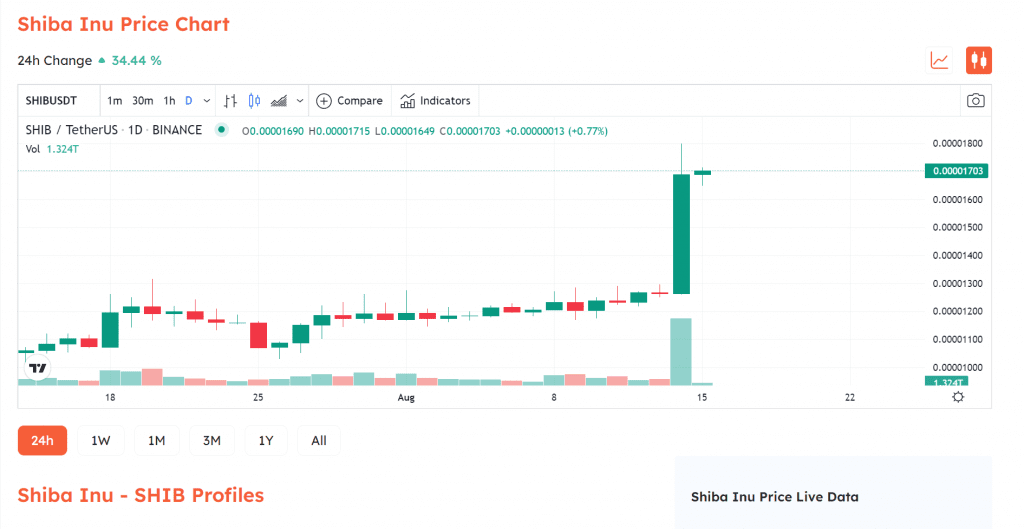This screenshot has height=529, width=1024.
Task: Select the 24h range tab
Action: [x=42, y=440]
